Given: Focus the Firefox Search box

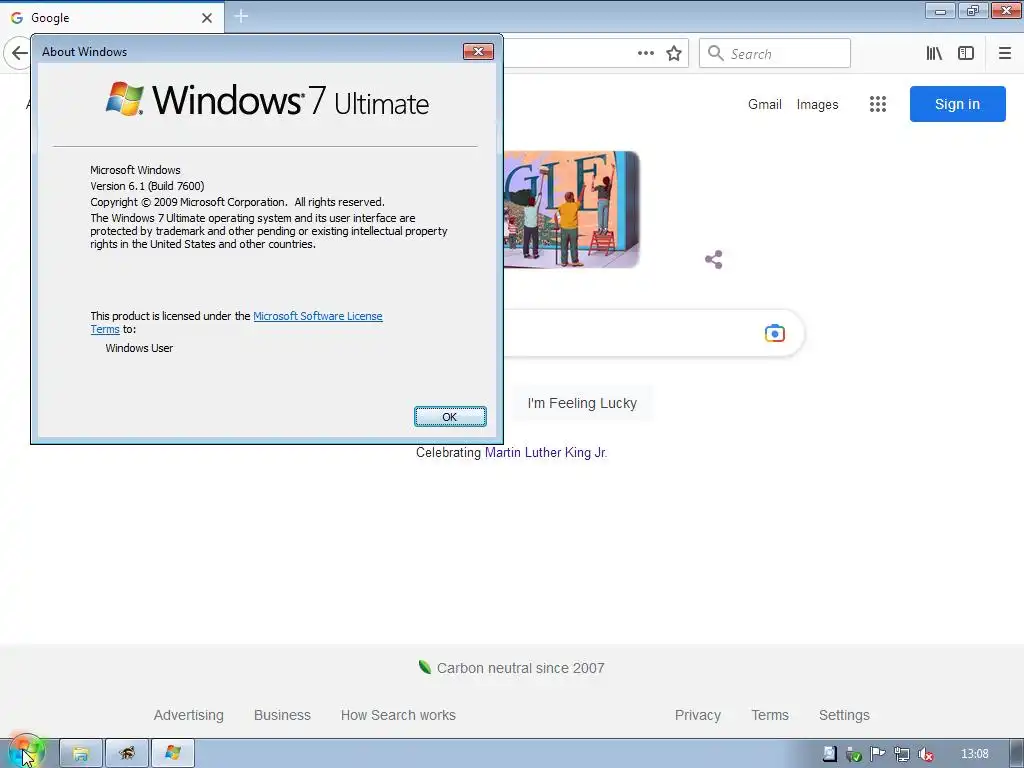Looking at the screenshot, I should [x=775, y=54].
